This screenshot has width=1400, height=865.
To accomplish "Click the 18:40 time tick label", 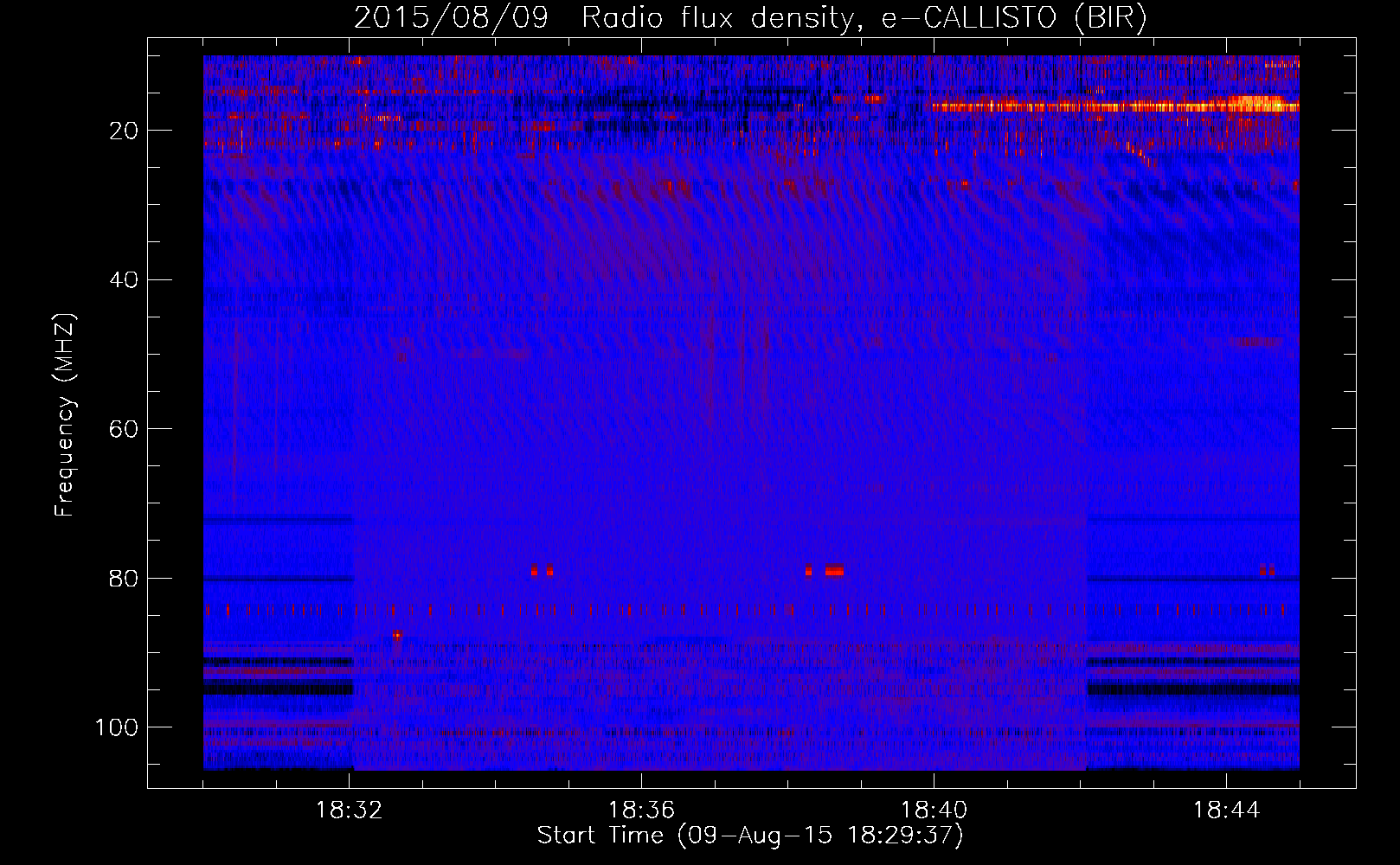I will [934, 811].
